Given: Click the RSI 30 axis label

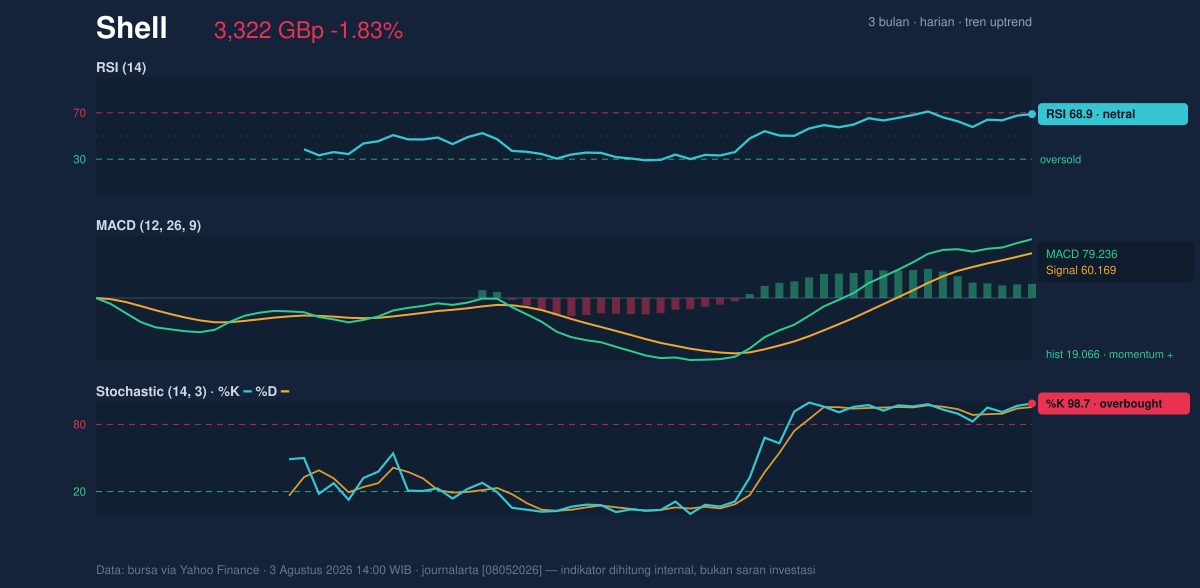Looking at the screenshot, I should pos(79,159).
